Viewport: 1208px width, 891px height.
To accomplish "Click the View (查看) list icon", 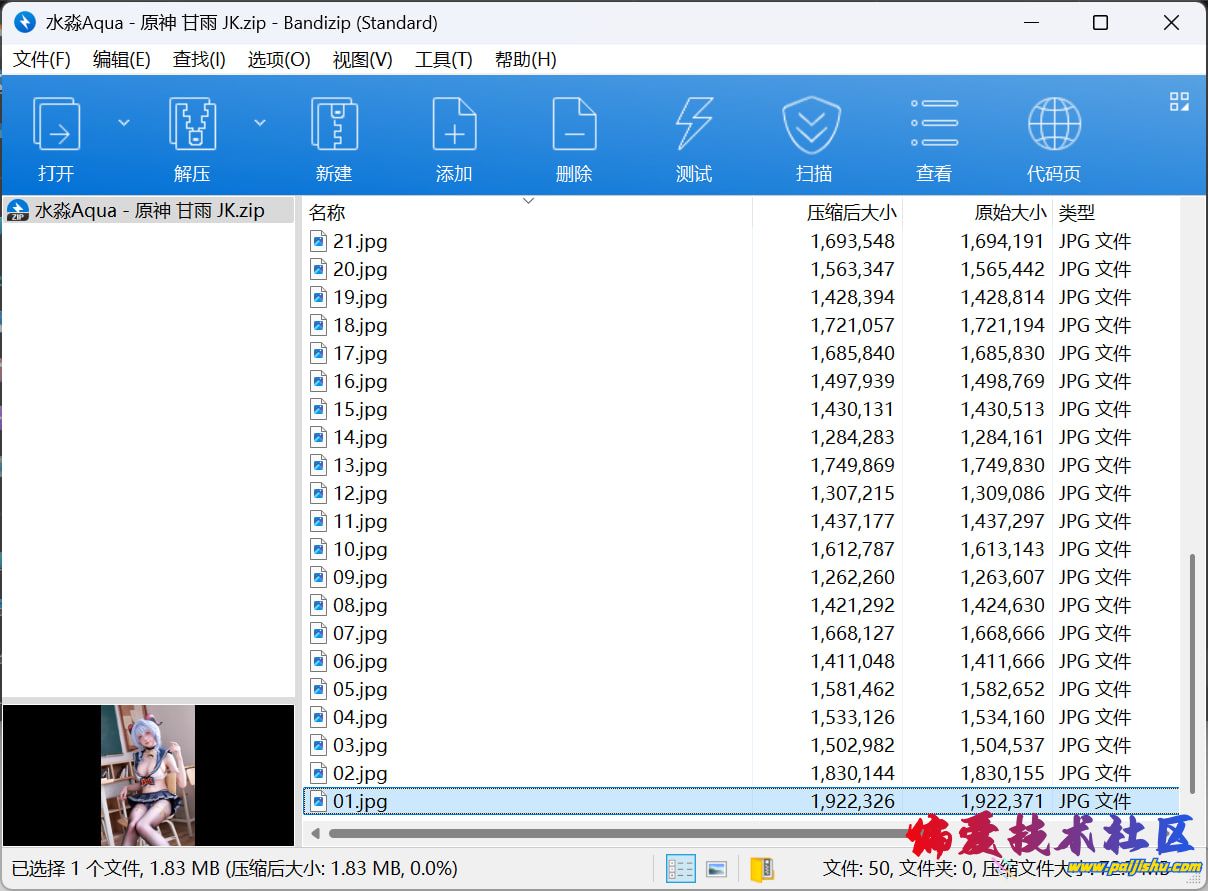I will click(933, 124).
